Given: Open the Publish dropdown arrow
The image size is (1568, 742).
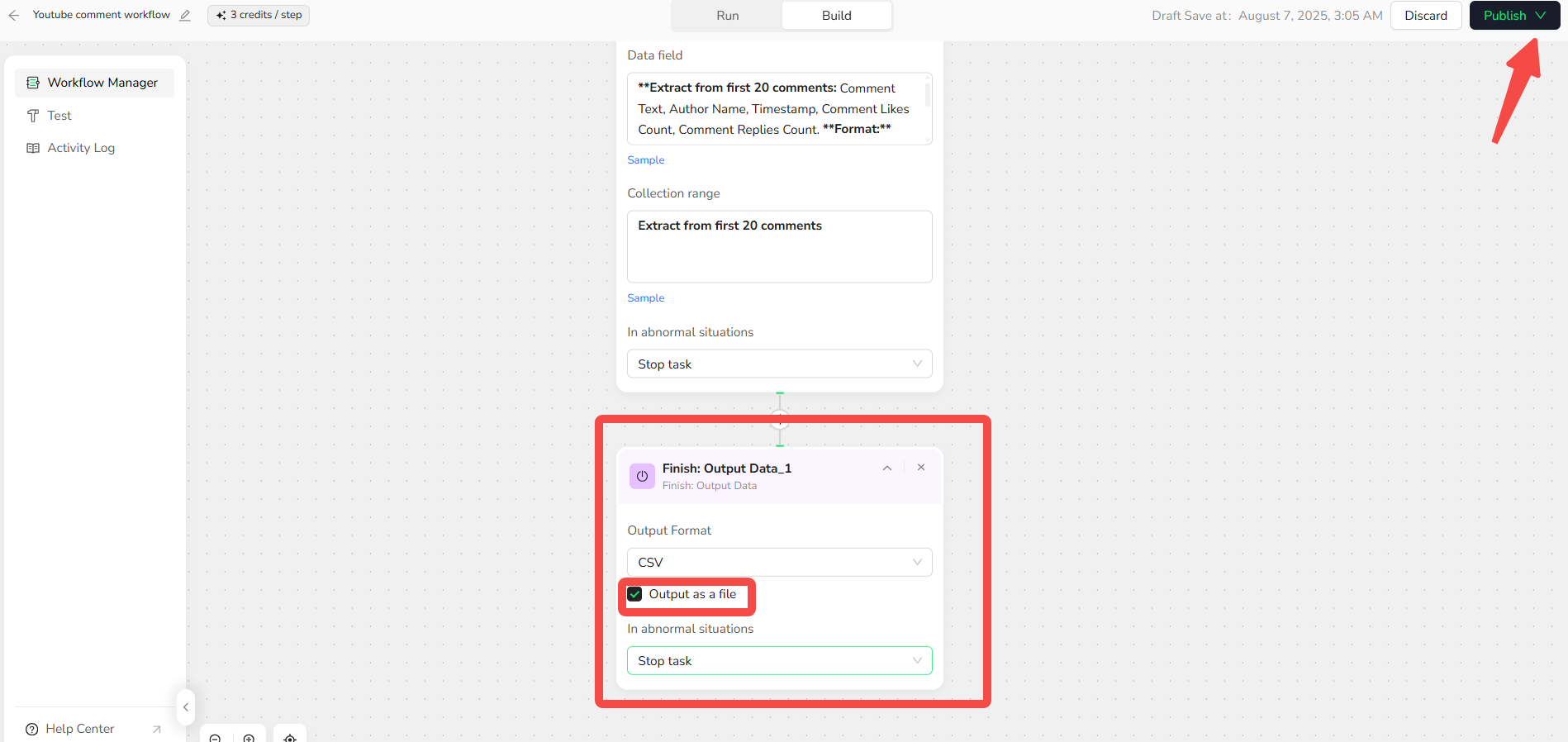Looking at the screenshot, I should [1541, 16].
